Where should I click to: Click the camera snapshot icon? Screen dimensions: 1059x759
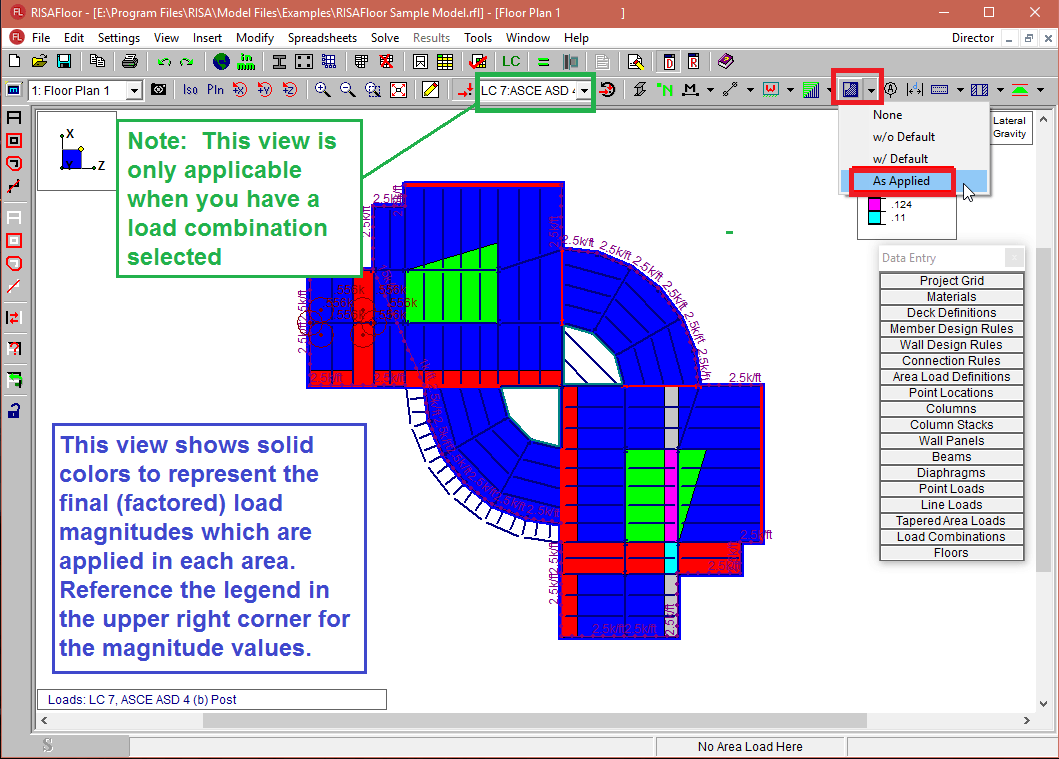(159, 90)
